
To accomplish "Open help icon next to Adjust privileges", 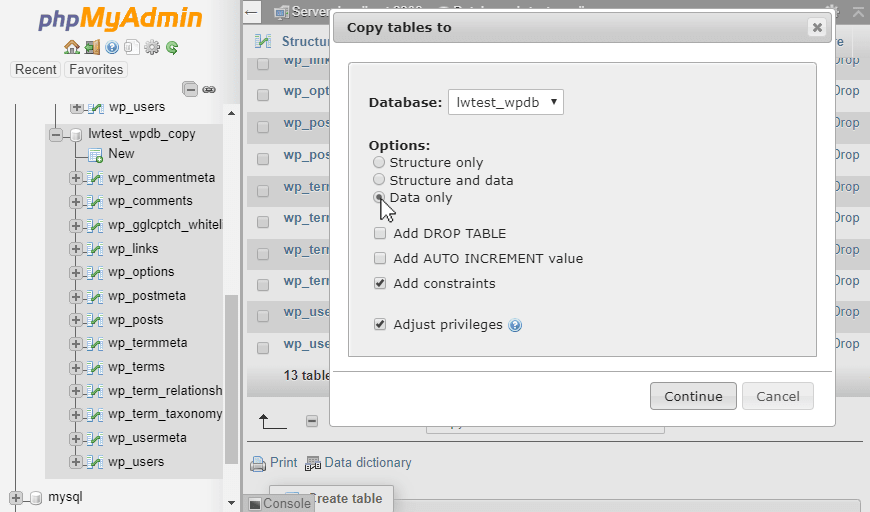I will coord(515,325).
